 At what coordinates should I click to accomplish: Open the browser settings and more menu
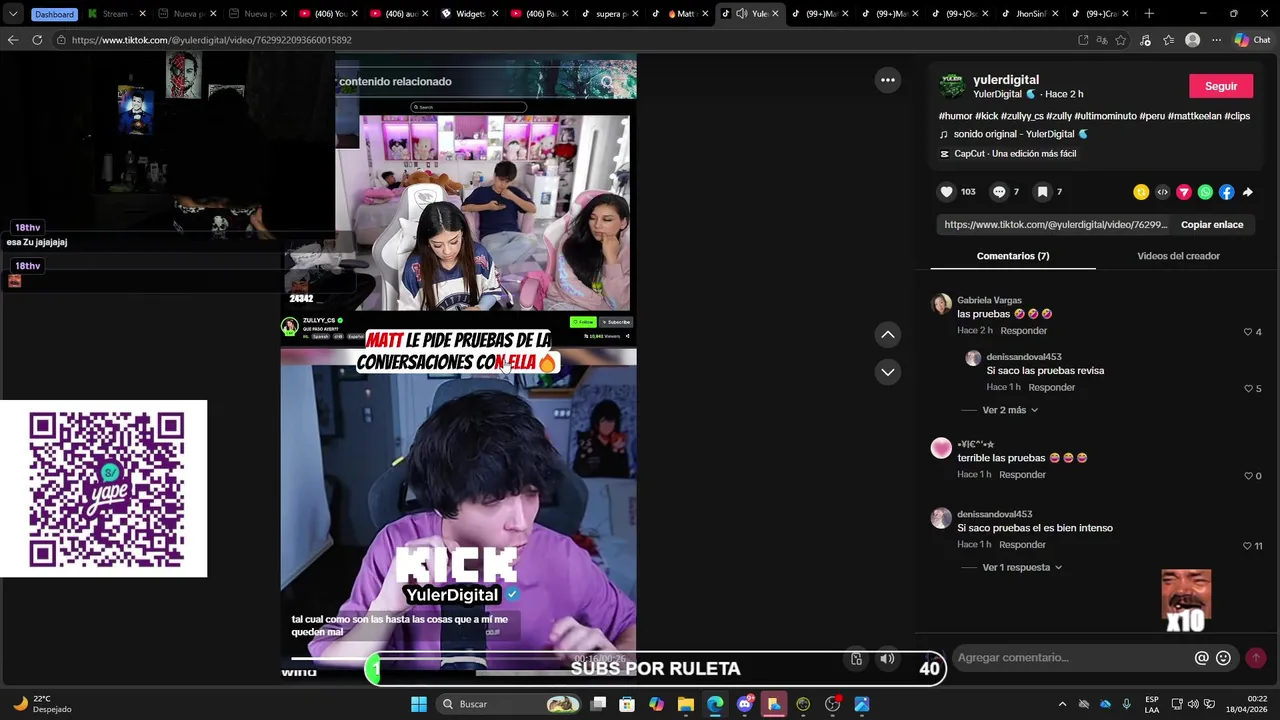click(x=1216, y=40)
